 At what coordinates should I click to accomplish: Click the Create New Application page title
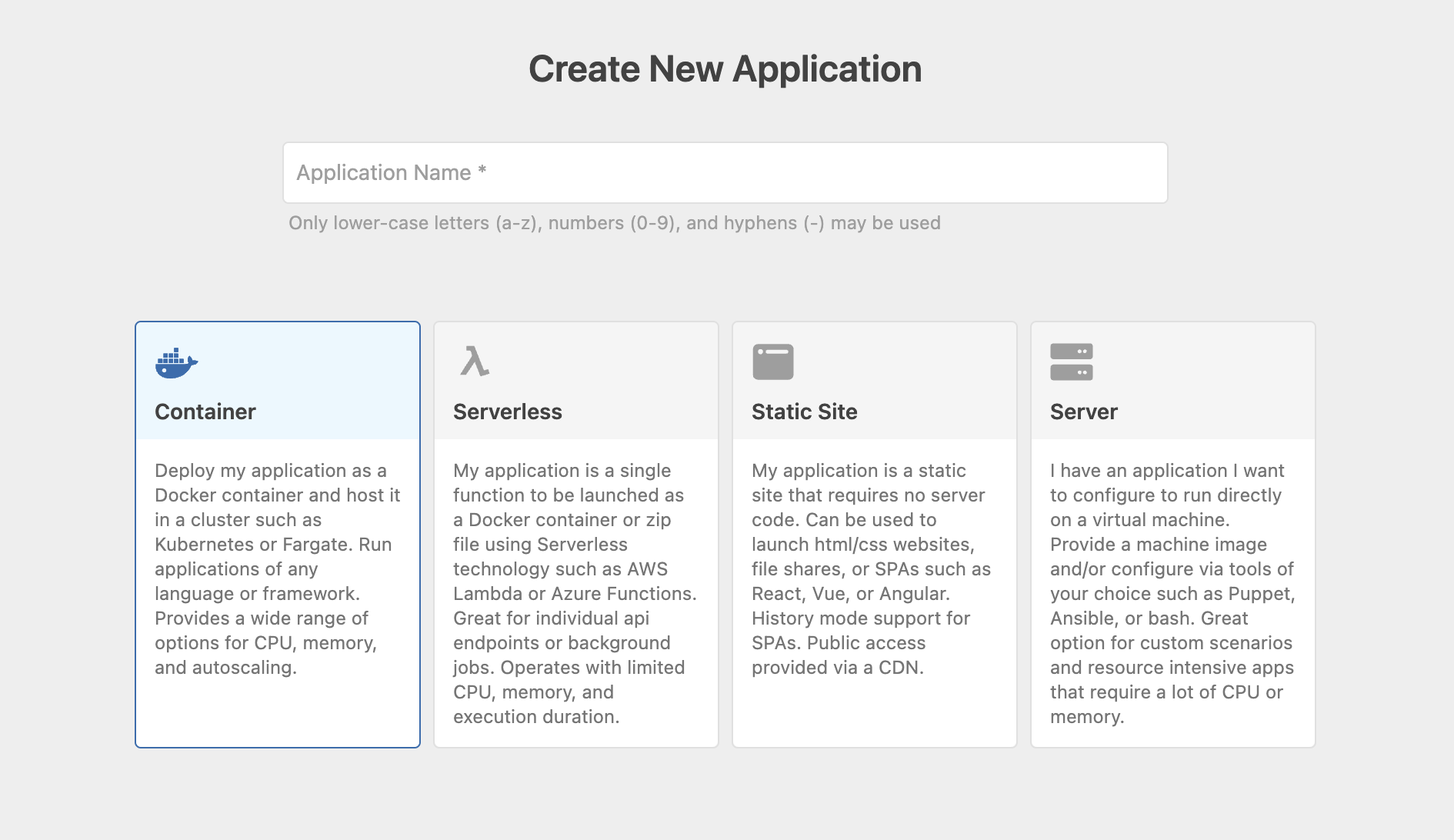pyautogui.click(x=725, y=68)
